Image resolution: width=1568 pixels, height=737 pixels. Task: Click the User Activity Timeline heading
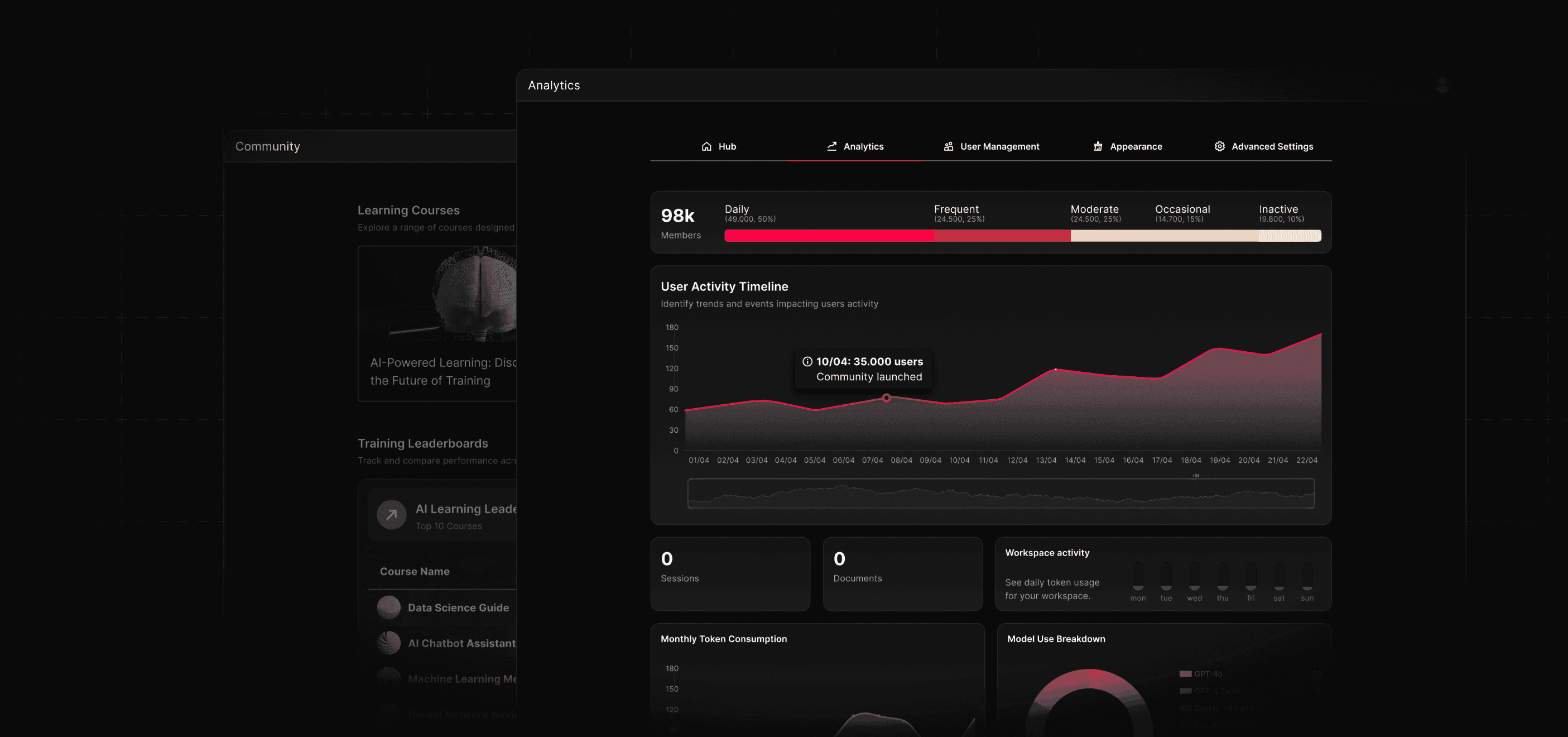(724, 286)
